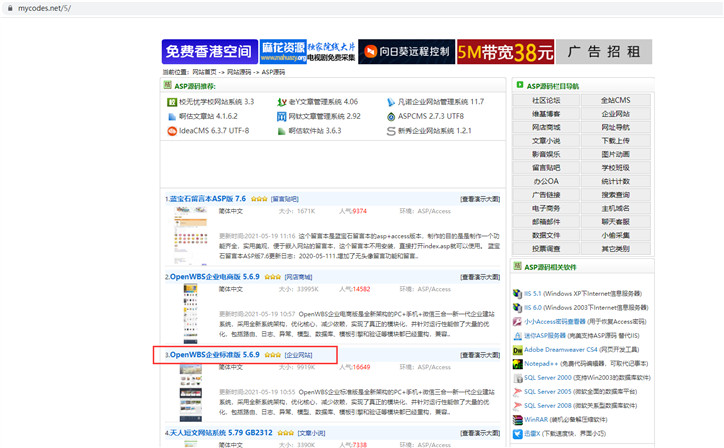The width and height of the screenshot is (724, 448).
Task: Open the 办公OA category
Action: [546, 181]
